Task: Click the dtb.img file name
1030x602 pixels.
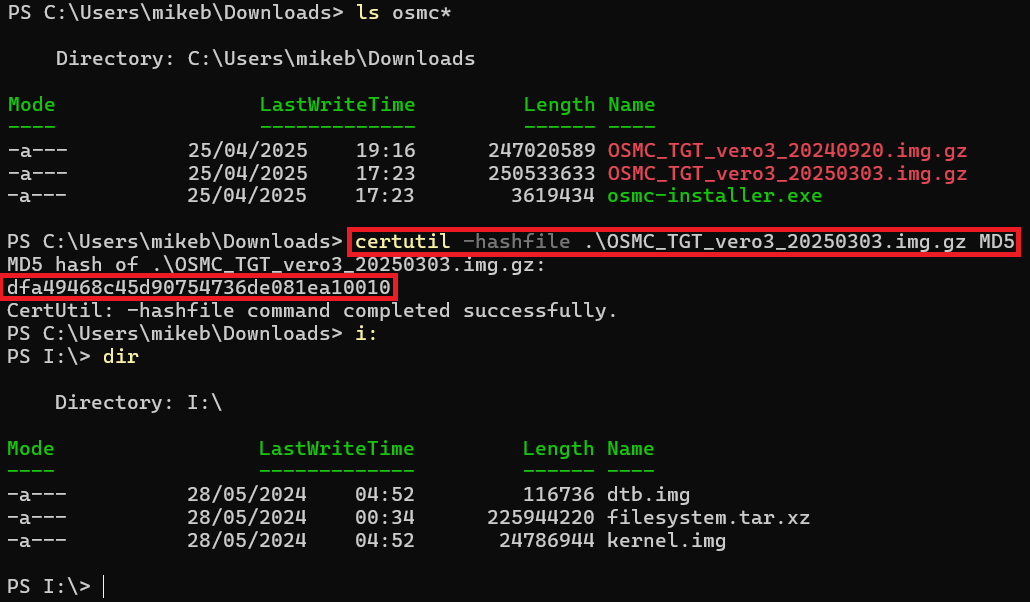Action: 648,494
